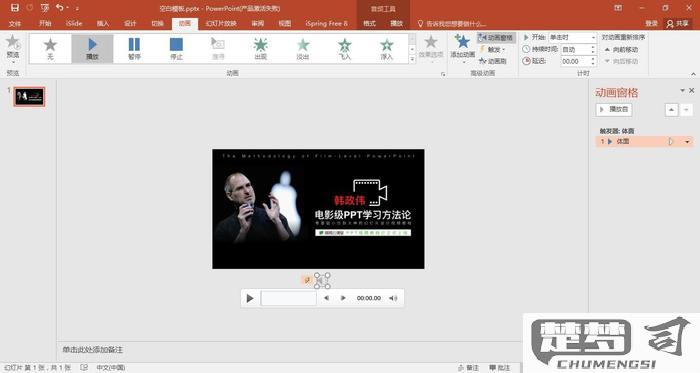Open the 播放 (Playback) audio tools tab
Image resolution: width=700 pixels, height=373 pixels.
tap(396, 23)
